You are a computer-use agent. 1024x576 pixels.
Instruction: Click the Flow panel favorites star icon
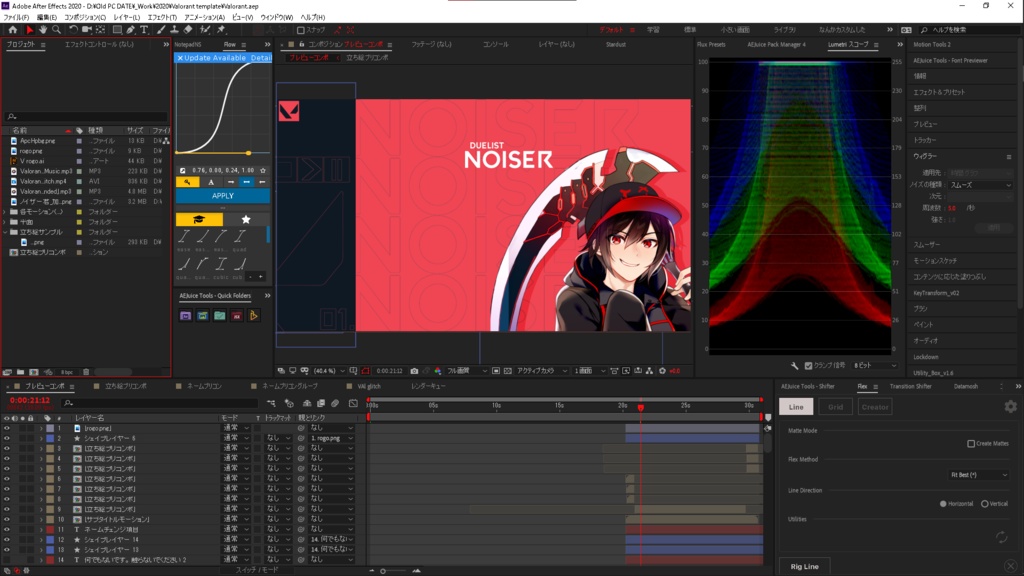[246, 219]
